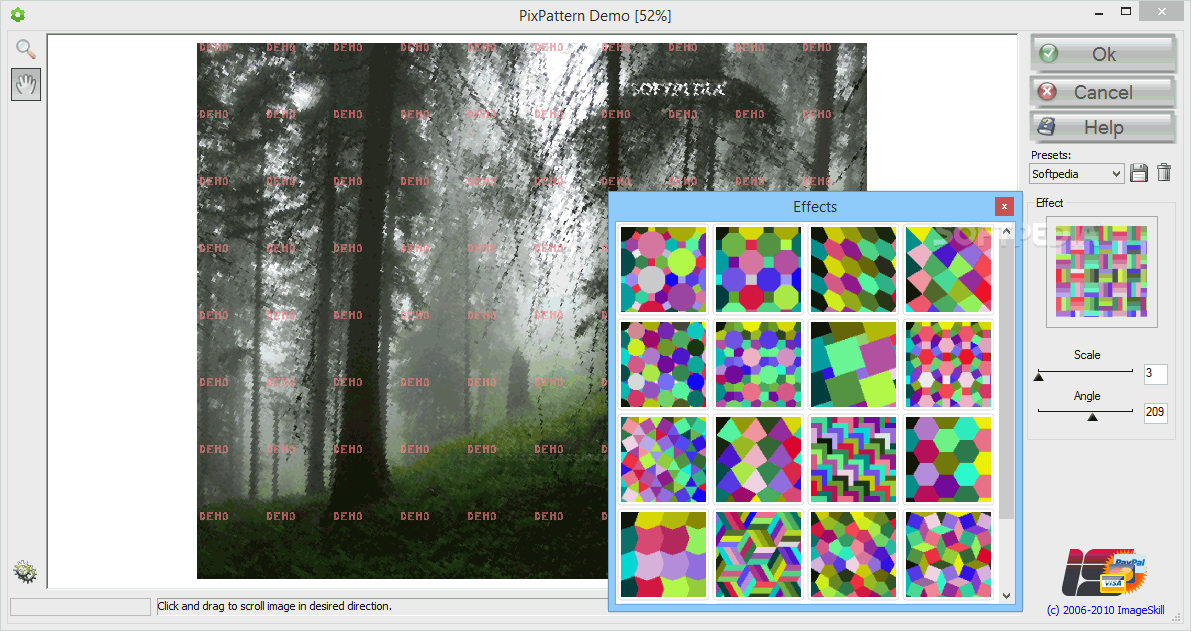Image resolution: width=1191 pixels, height=631 pixels.
Task: Adjust the Scale slider
Action: click(x=1085, y=373)
